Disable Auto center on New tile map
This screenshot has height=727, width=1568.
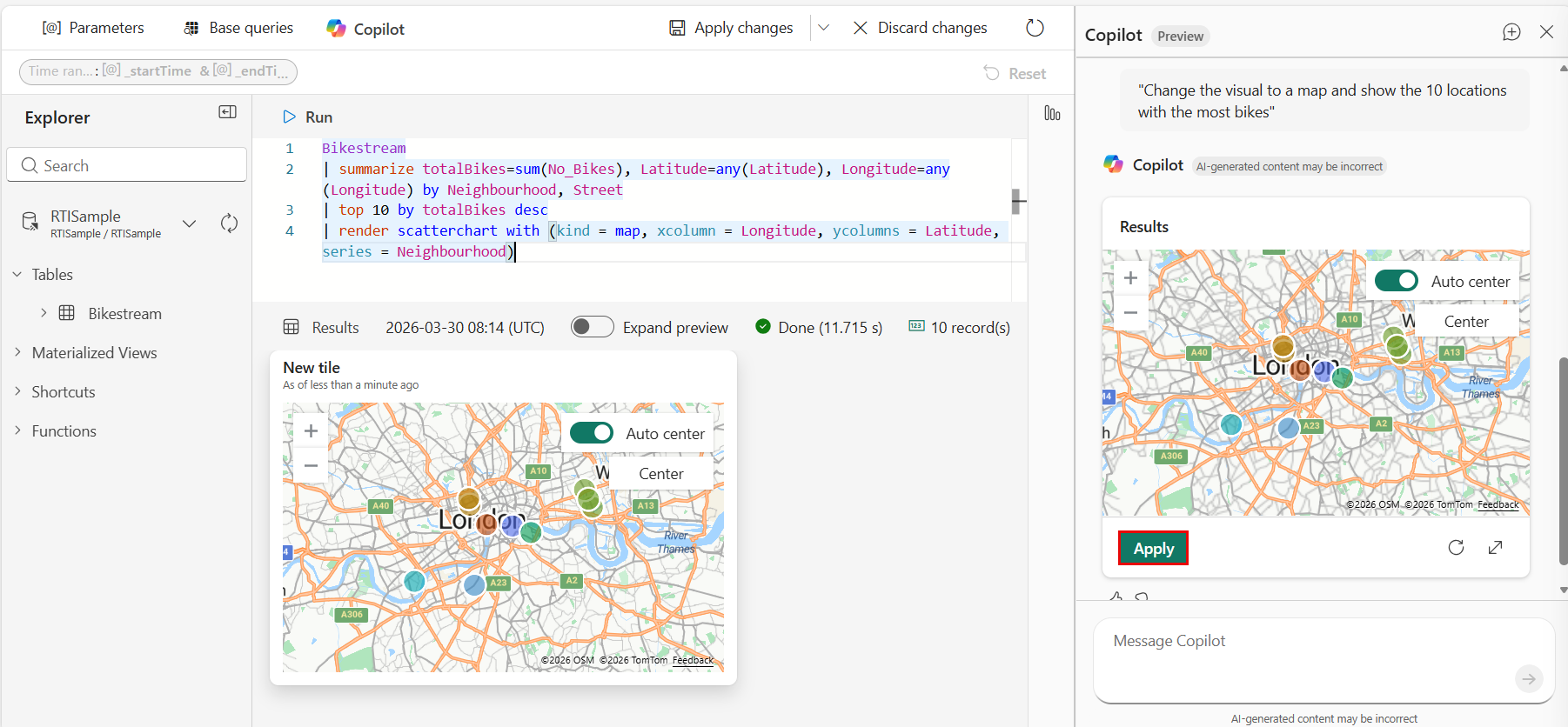coord(592,433)
